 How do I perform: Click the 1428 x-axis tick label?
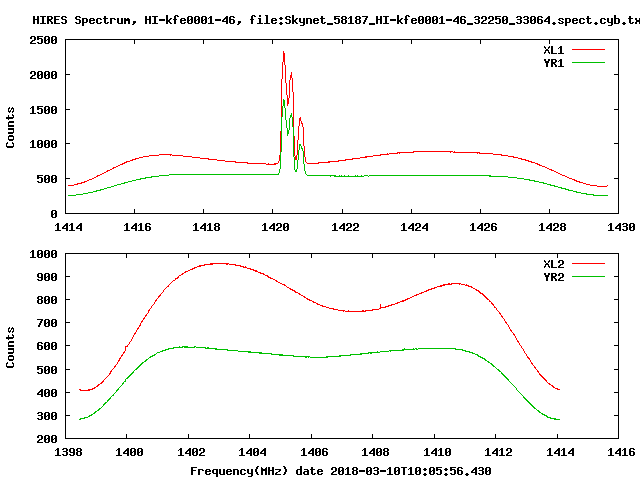tap(552, 227)
